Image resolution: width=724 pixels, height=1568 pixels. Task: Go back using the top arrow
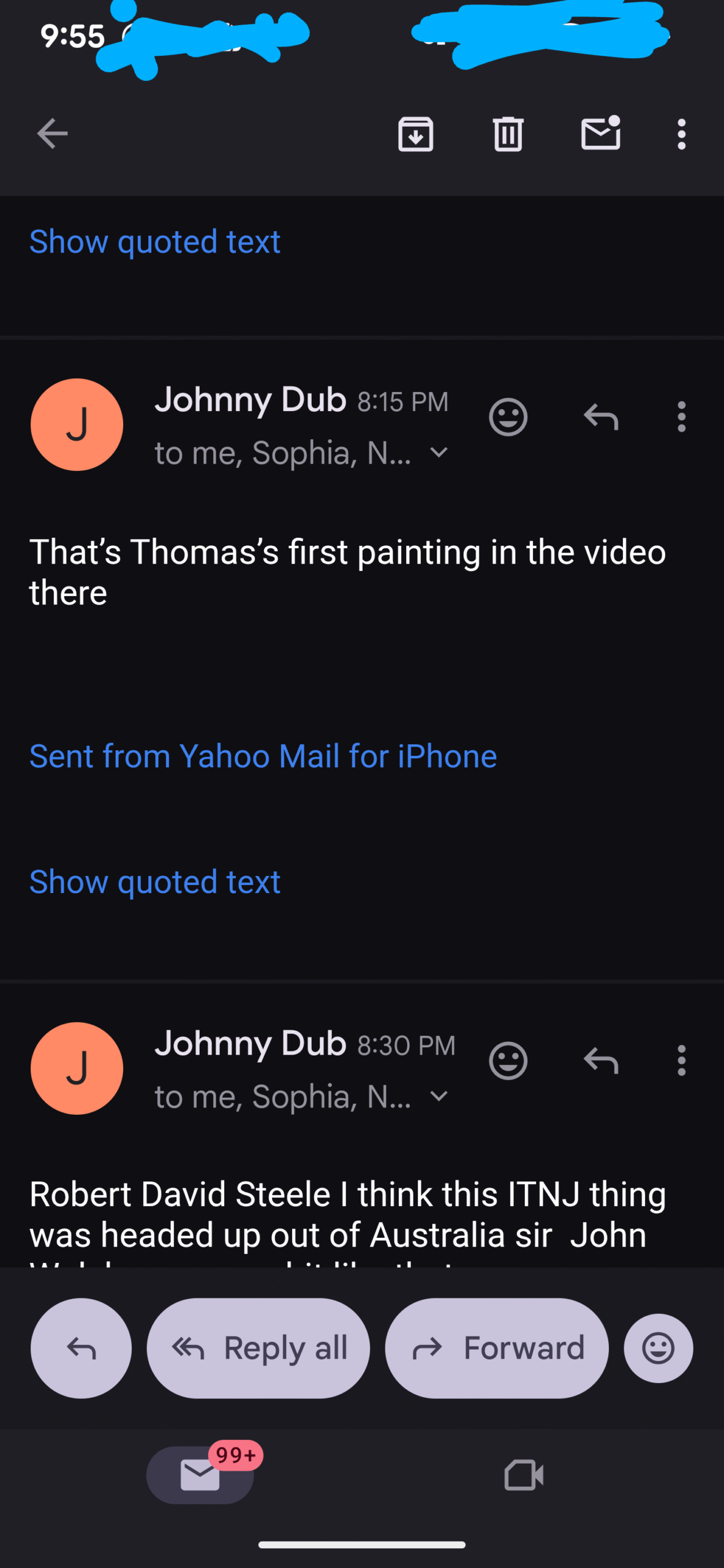pos(52,134)
